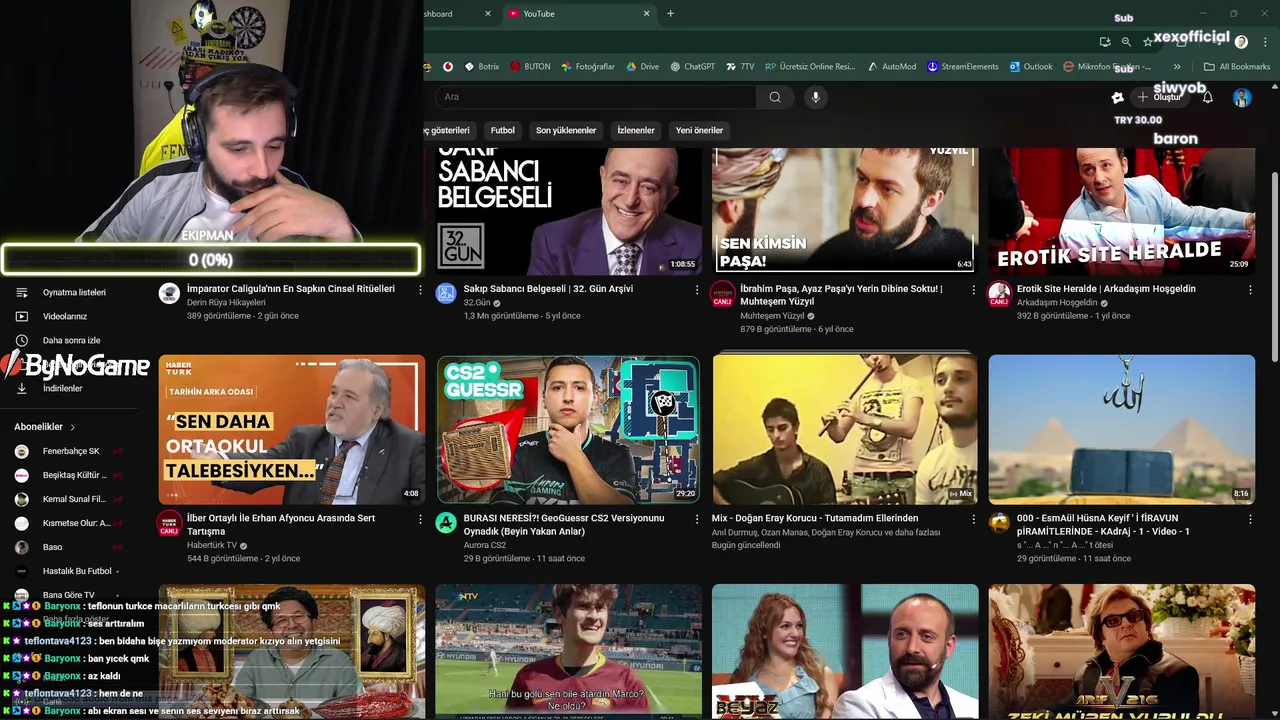Select the Futbol filter chip
Viewport: 1280px width, 720px height.
coord(503,130)
